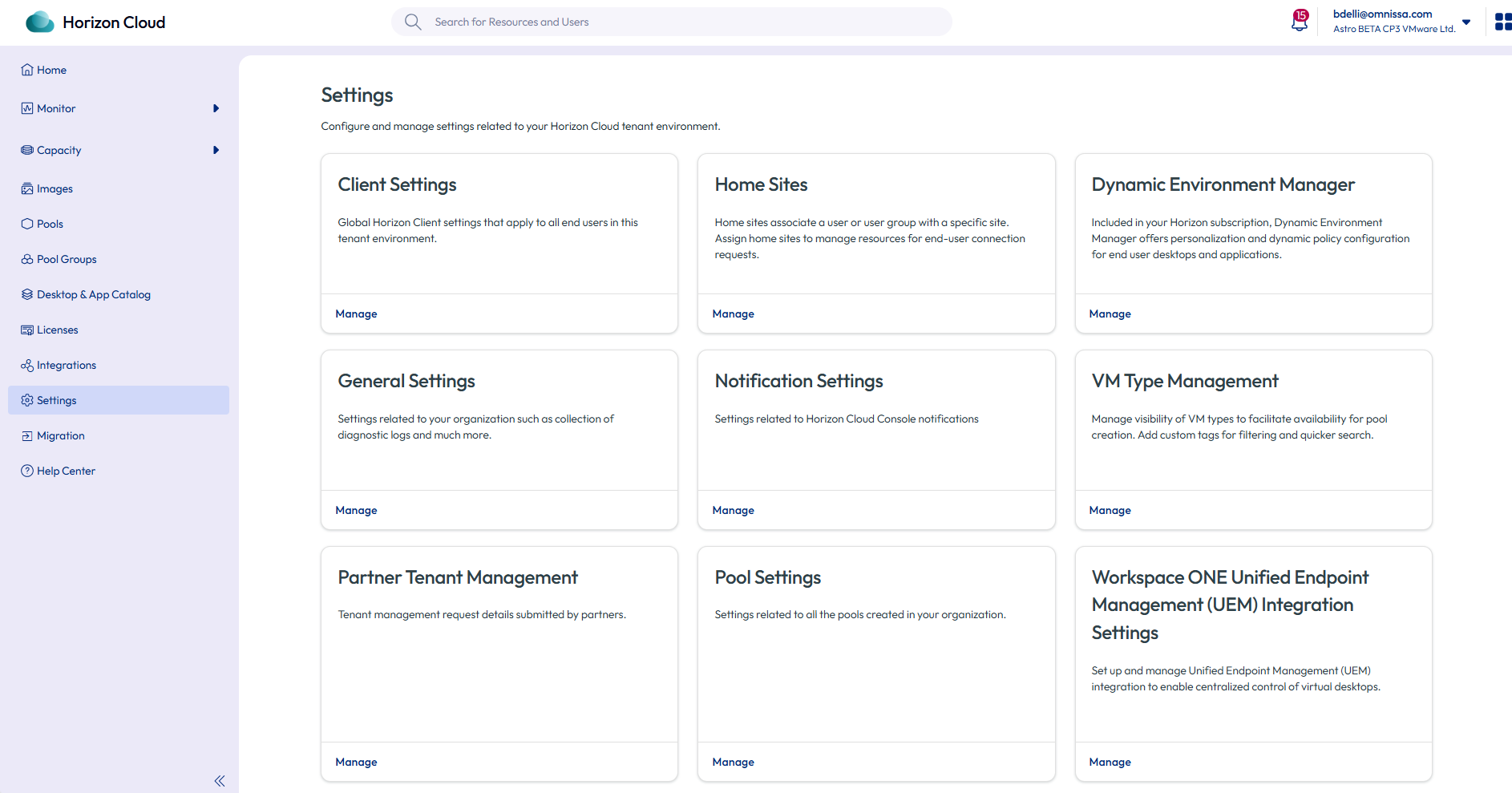This screenshot has width=1512, height=793.
Task: Click the bdelli@omnissa.com account name
Action: [x=1382, y=14]
